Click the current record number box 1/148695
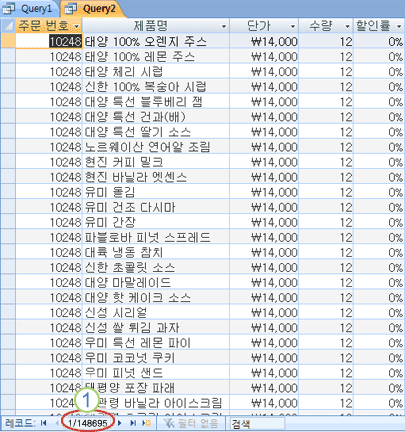Screen dimensions: 405x432 coord(88,423)
